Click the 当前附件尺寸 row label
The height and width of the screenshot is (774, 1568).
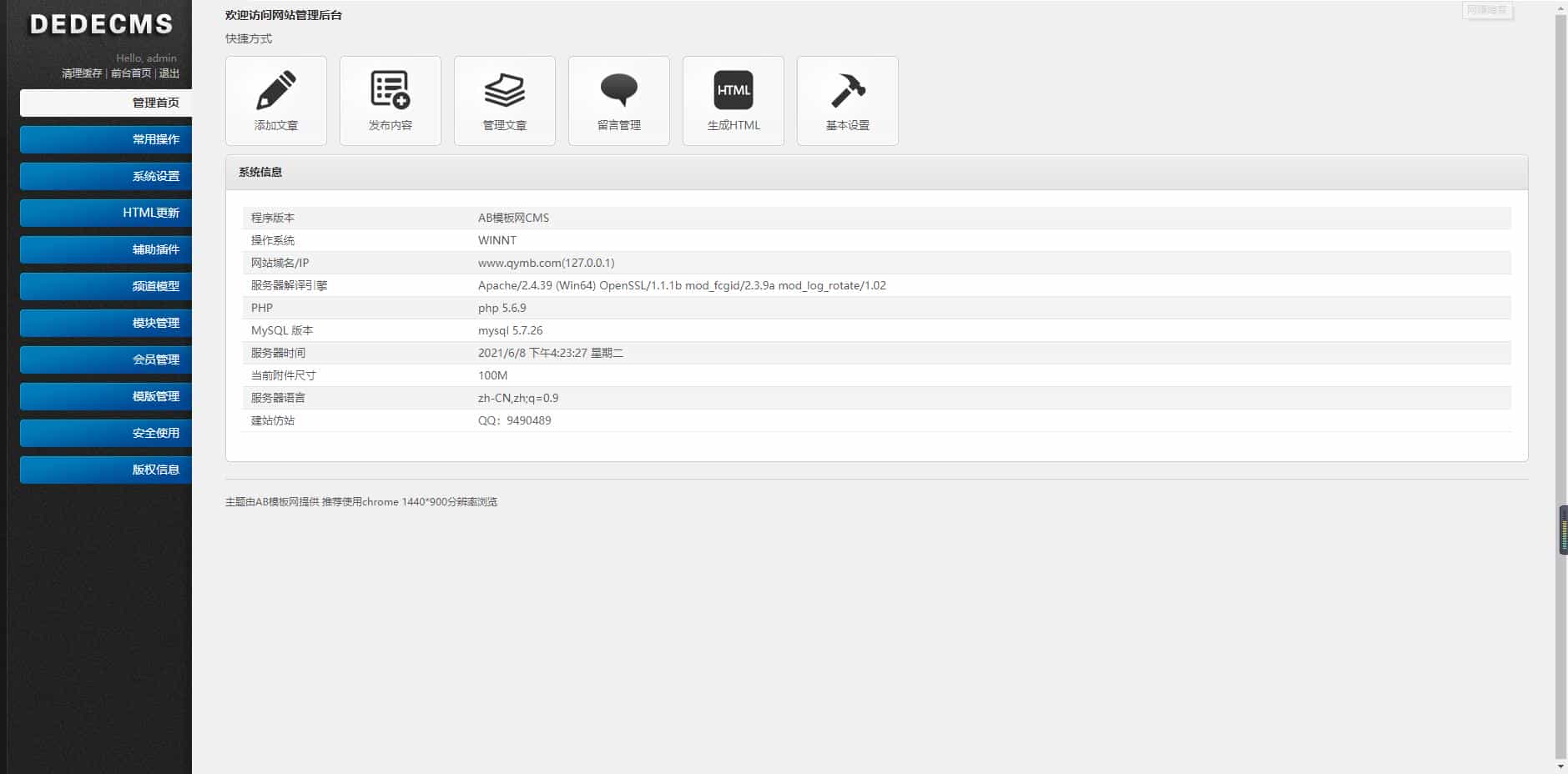[x=284, y=375]
